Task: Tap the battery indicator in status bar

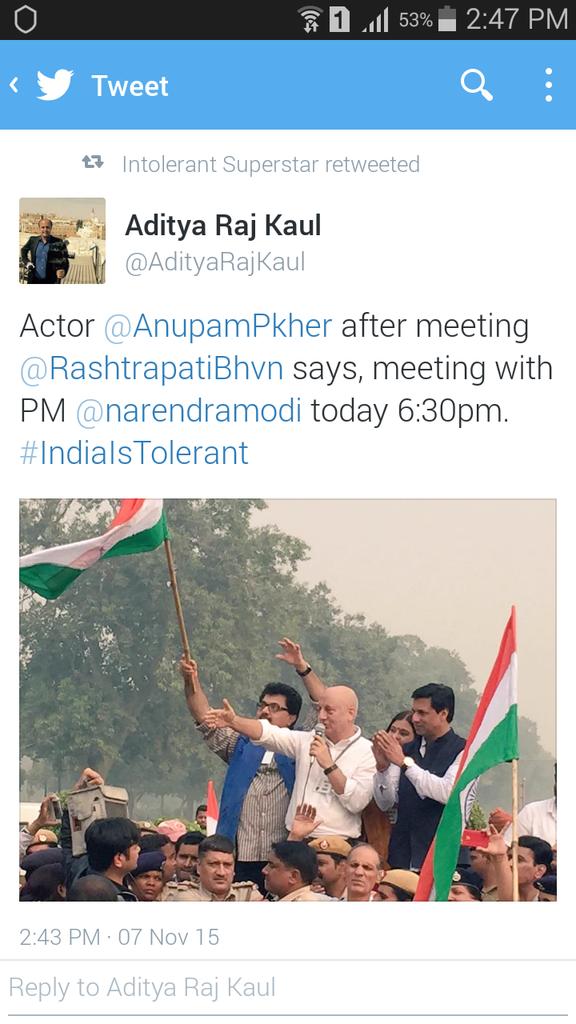Action: [x=447, y=19]
